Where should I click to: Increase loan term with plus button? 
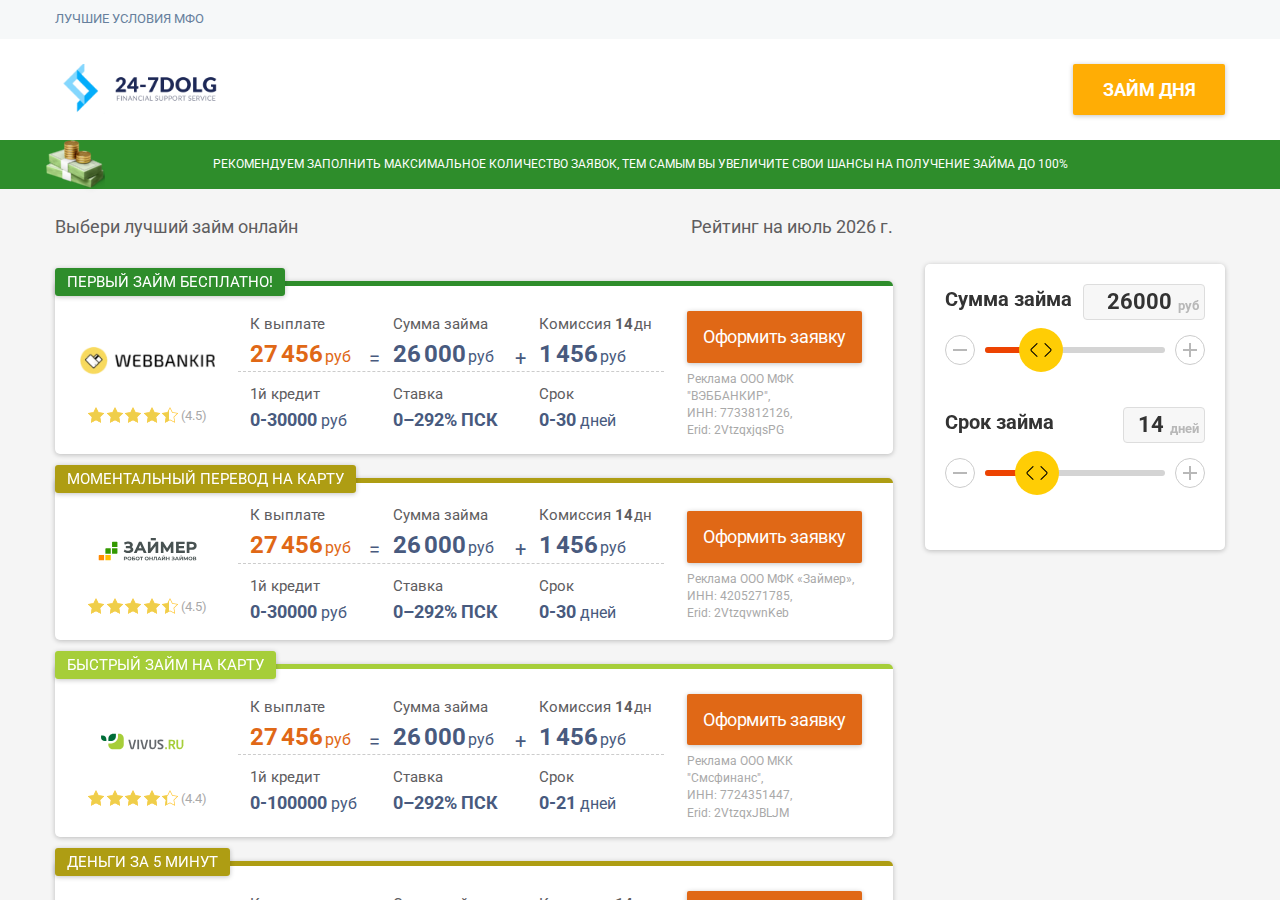click(x=1190, y=473)
